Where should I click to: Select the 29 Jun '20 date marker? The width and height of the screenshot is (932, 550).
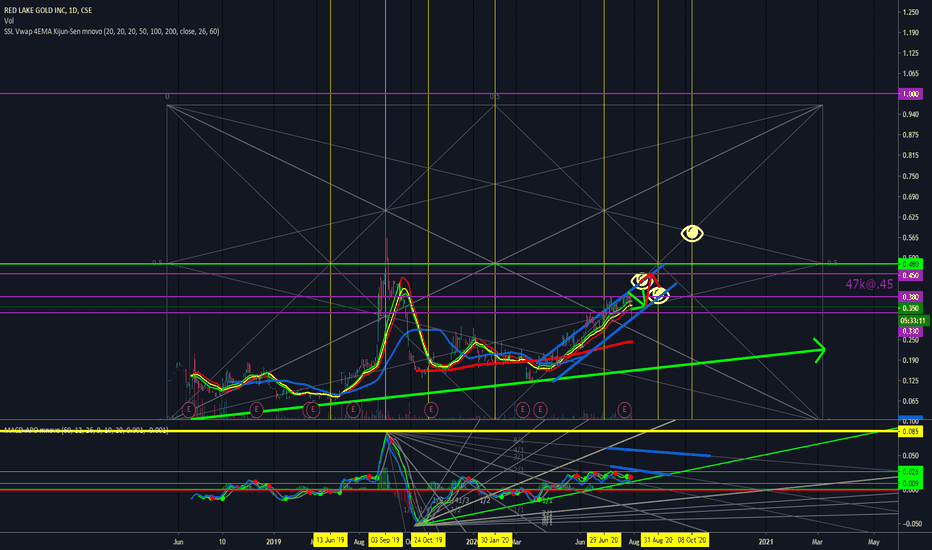click(604, 540)
